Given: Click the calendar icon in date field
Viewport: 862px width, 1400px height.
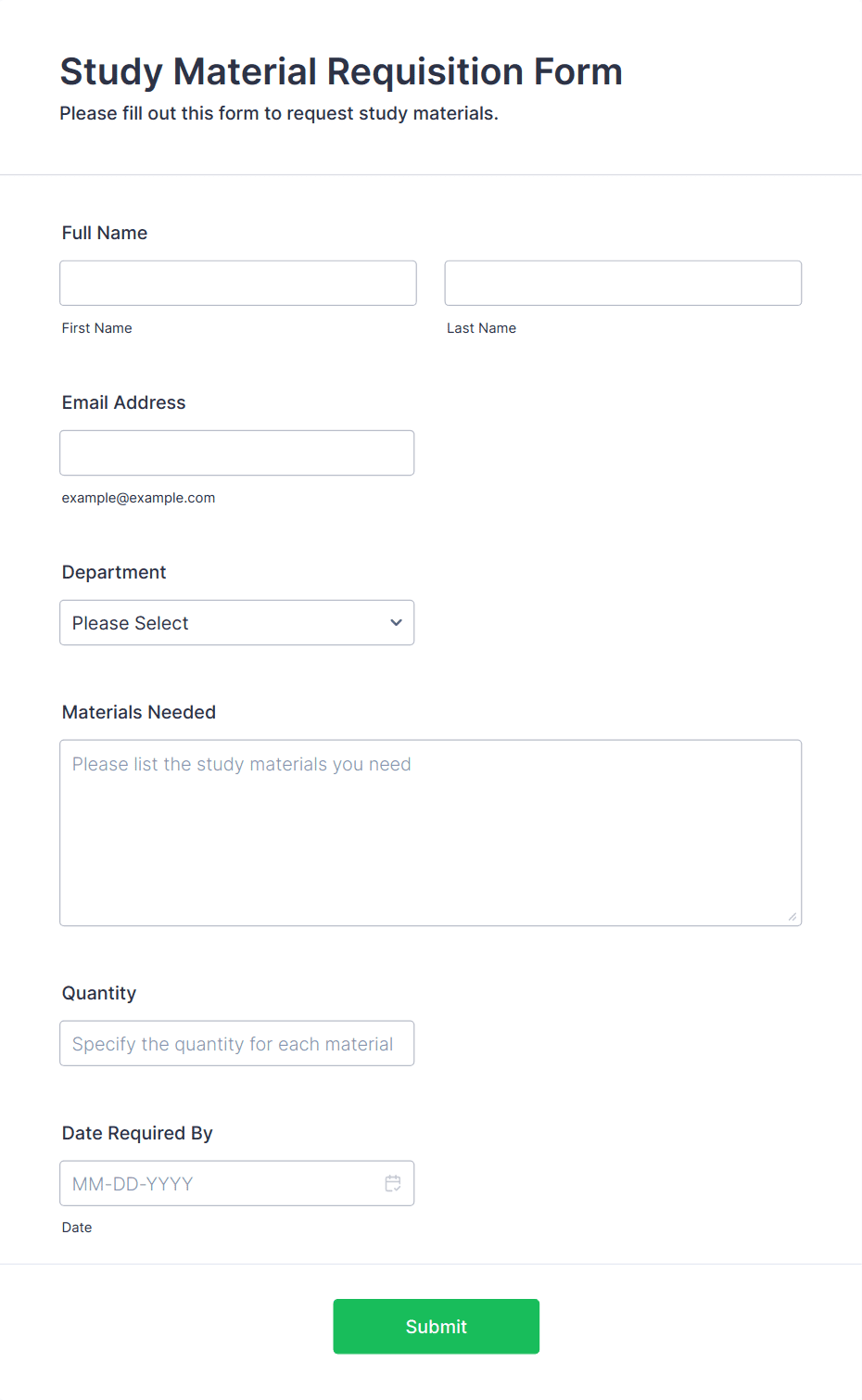Looking at the screenshot, I should (393, 1183).
